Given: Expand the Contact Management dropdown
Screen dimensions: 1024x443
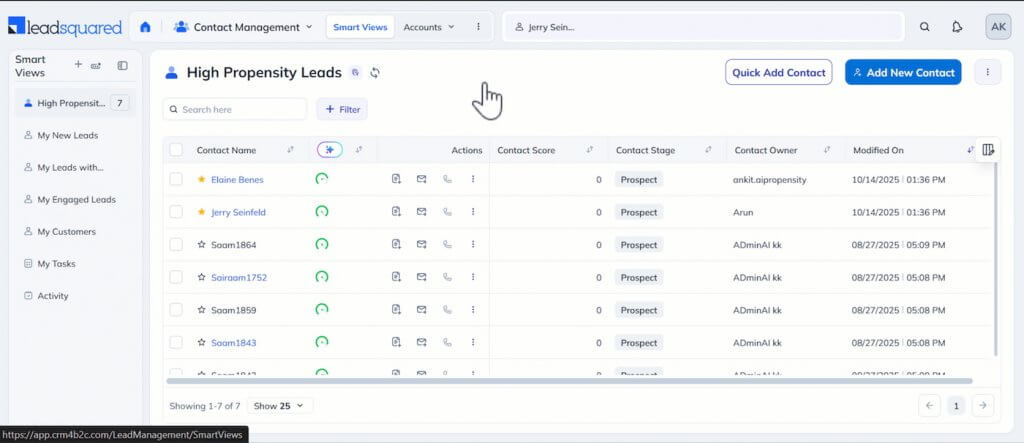Looking at the screenshot, I should [243, 27].
